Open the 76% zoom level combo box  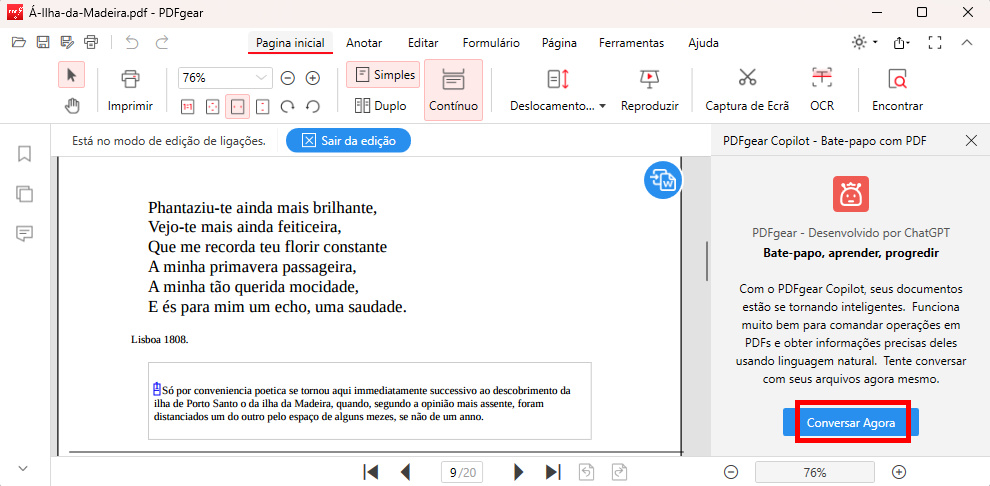tap(225, 78)
